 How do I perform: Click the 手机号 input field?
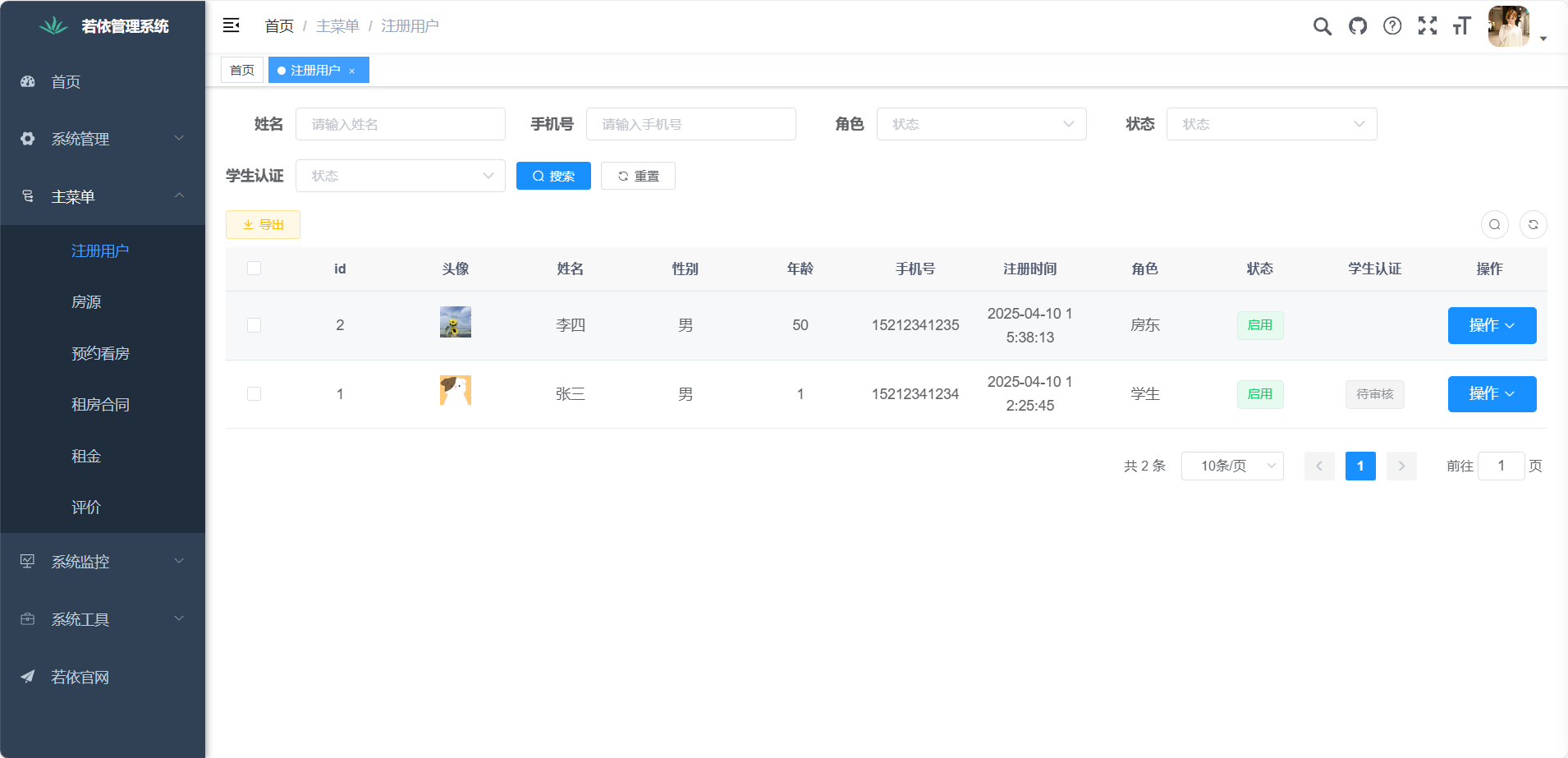691,124
